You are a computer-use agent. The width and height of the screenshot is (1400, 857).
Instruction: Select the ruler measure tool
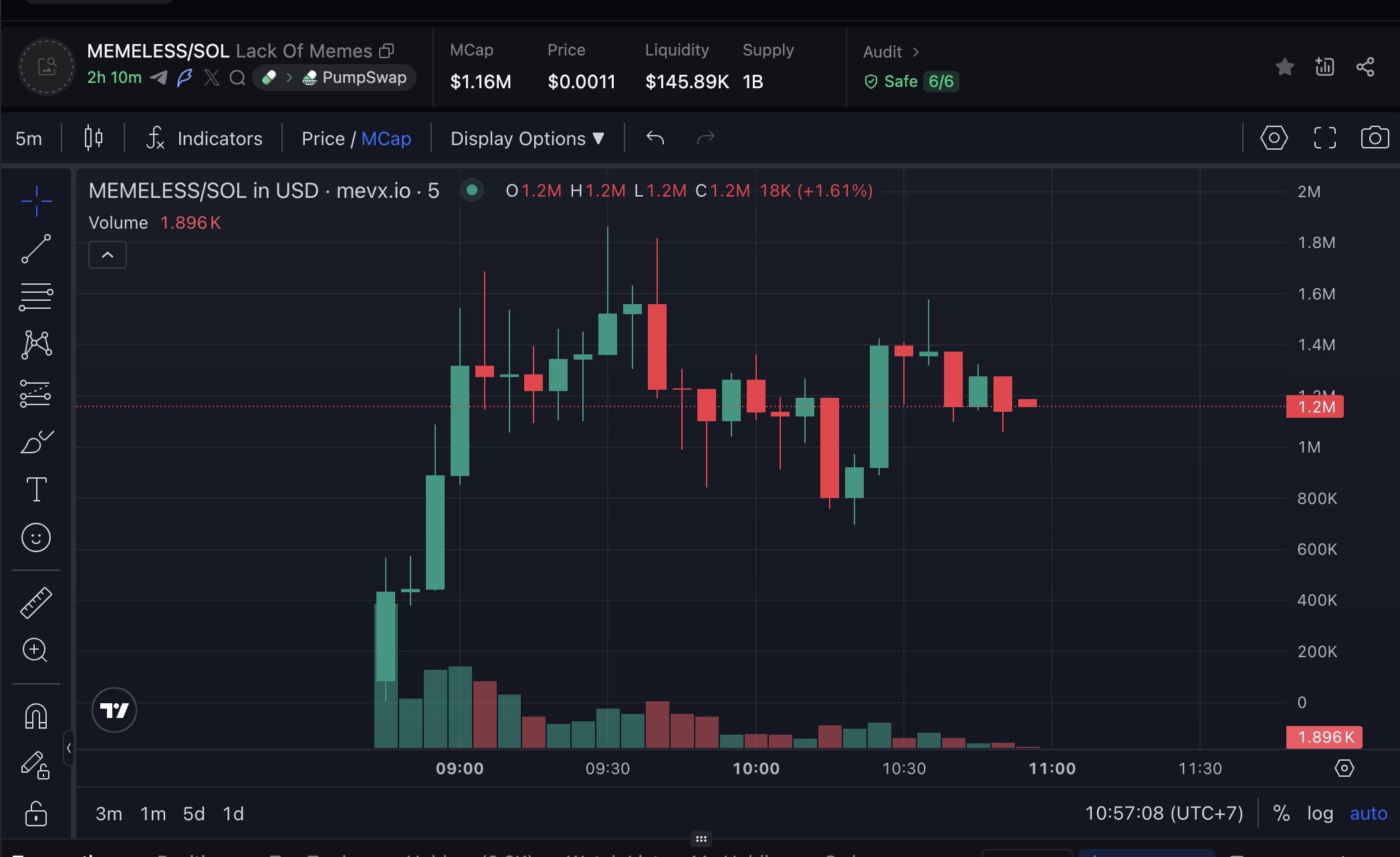(36, 602)
